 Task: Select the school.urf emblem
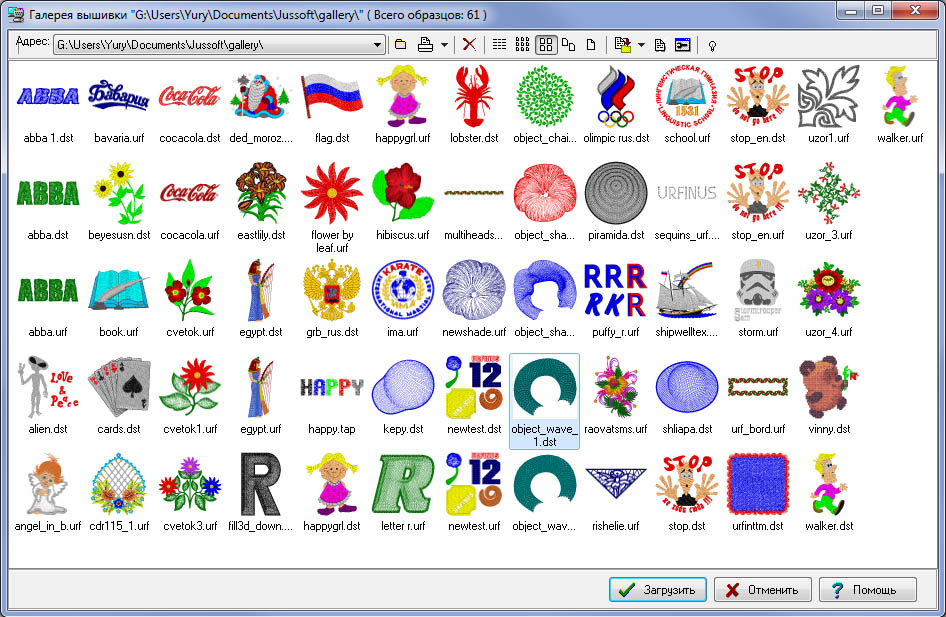(x=687, y=97)
